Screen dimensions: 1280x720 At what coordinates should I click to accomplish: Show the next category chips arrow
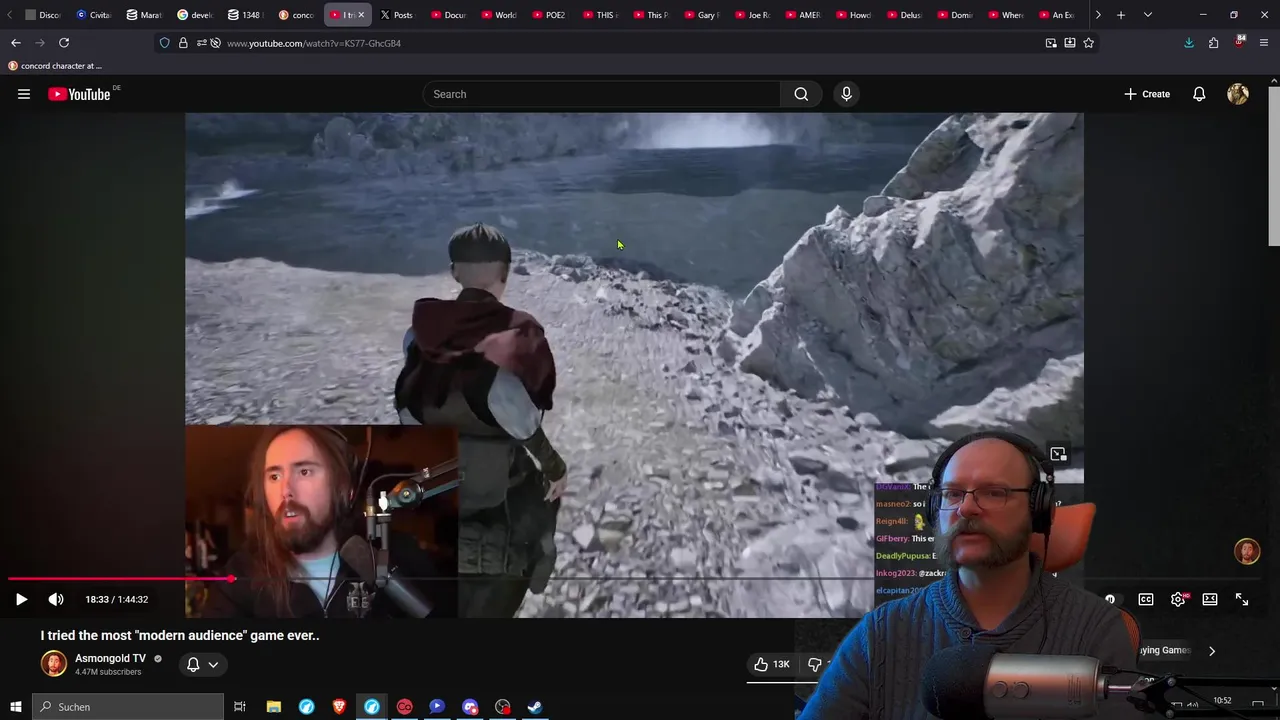[x=1212, y=651]
